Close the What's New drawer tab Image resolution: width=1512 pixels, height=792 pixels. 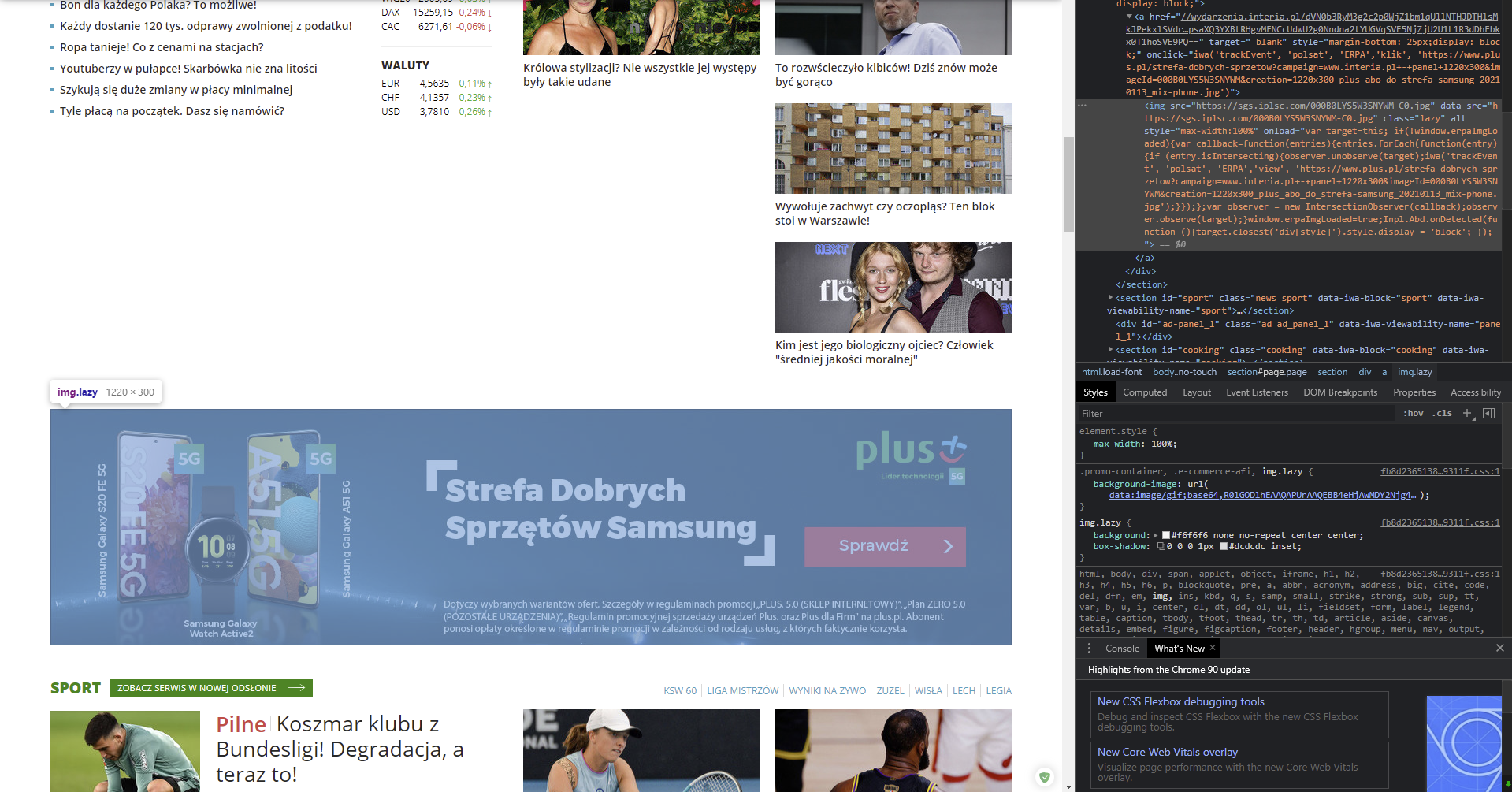(x=1213, y=648)
